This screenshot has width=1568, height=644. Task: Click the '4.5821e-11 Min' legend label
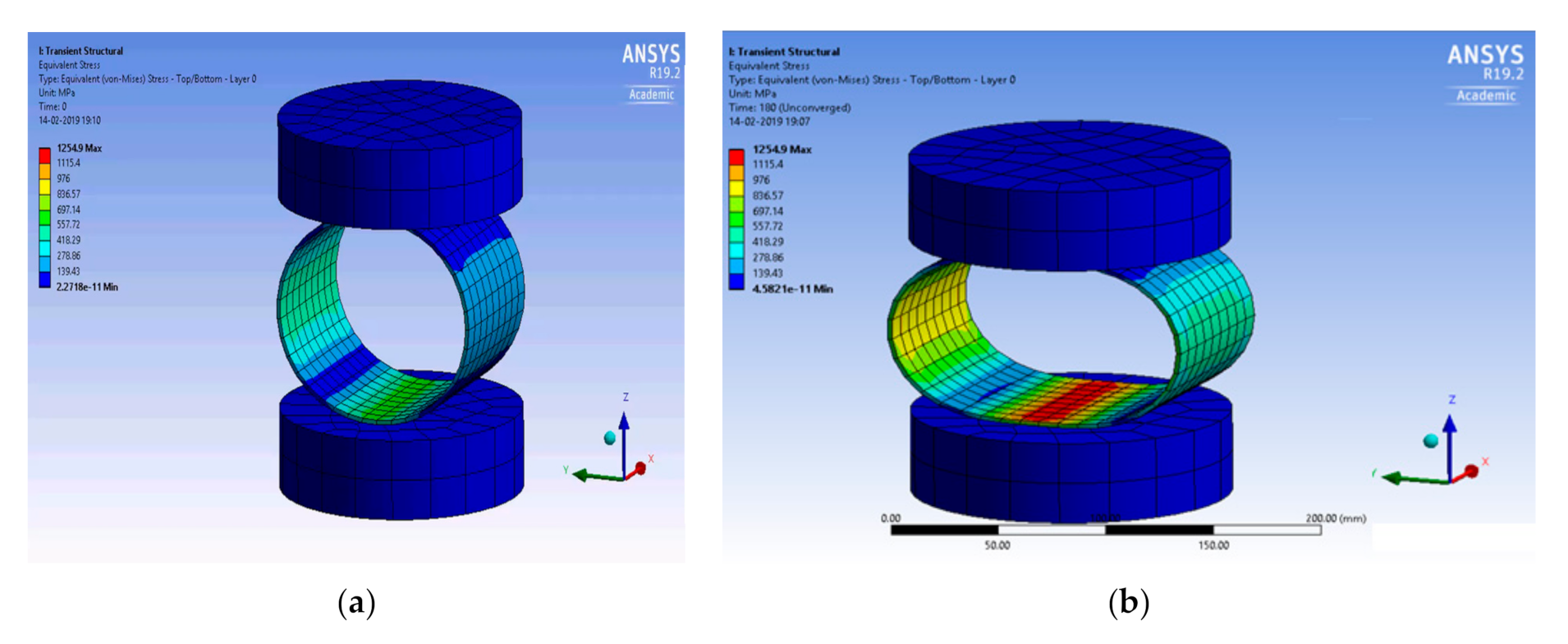(x=792, y=289)
